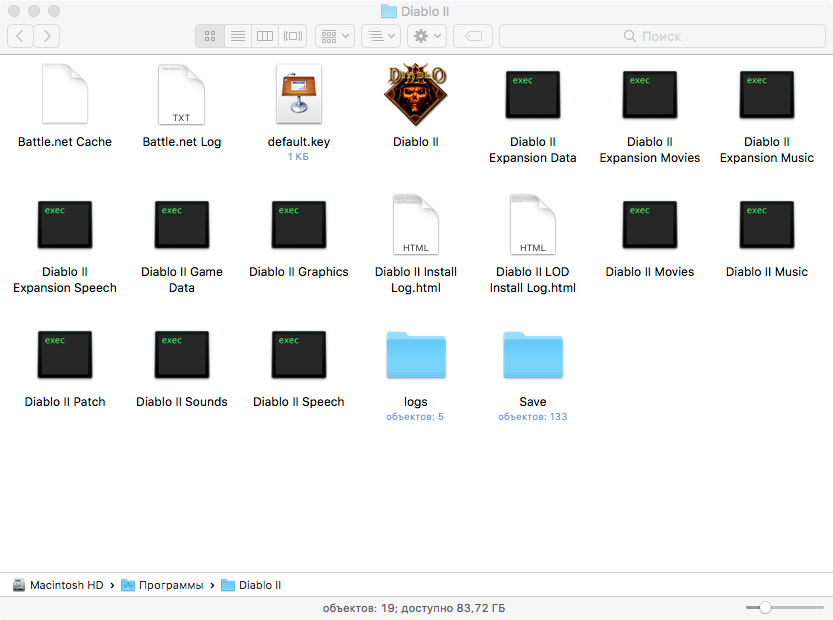Go forward with the right arrow button

click(x=47, y=36)
